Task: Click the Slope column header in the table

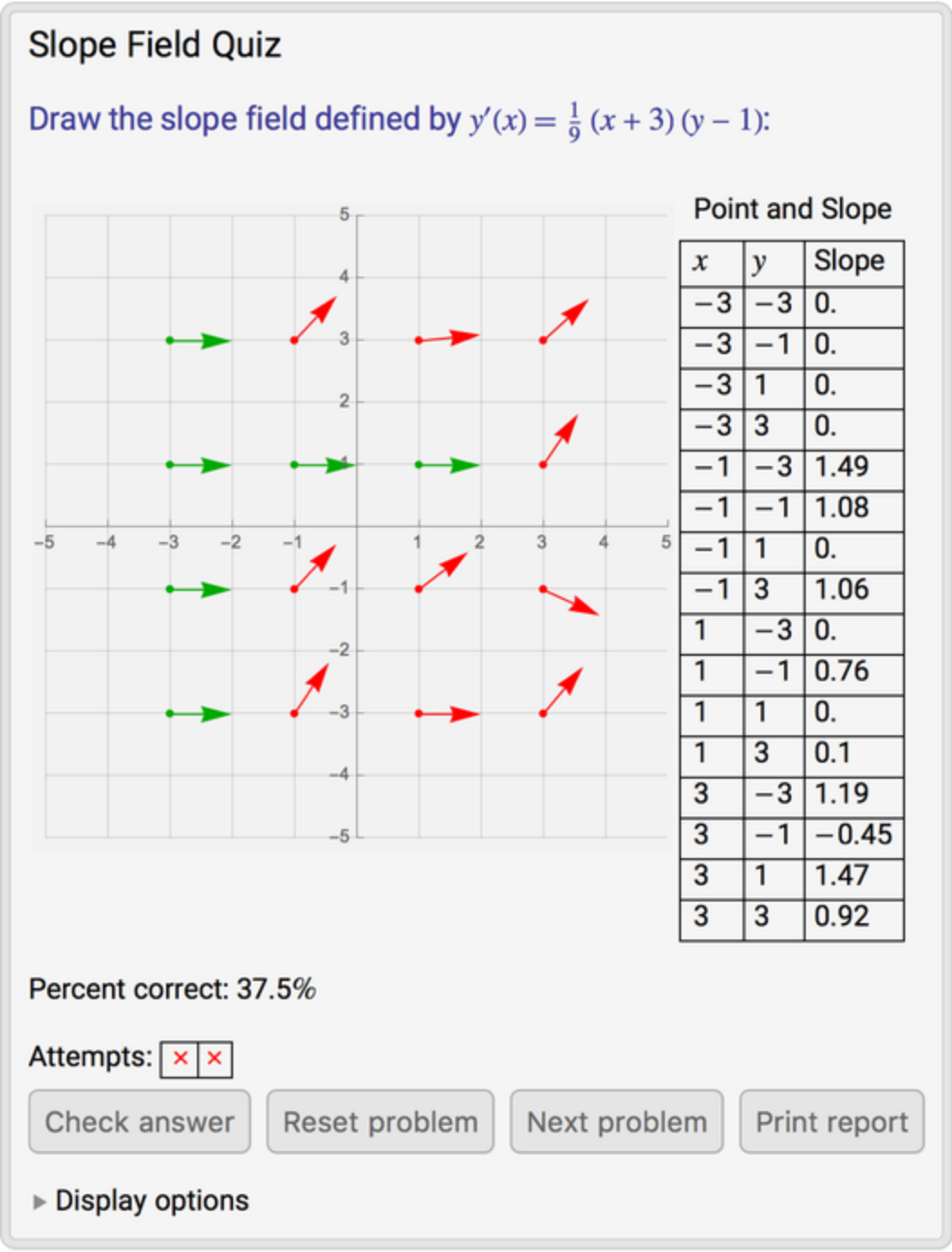Action: point(849,261)
